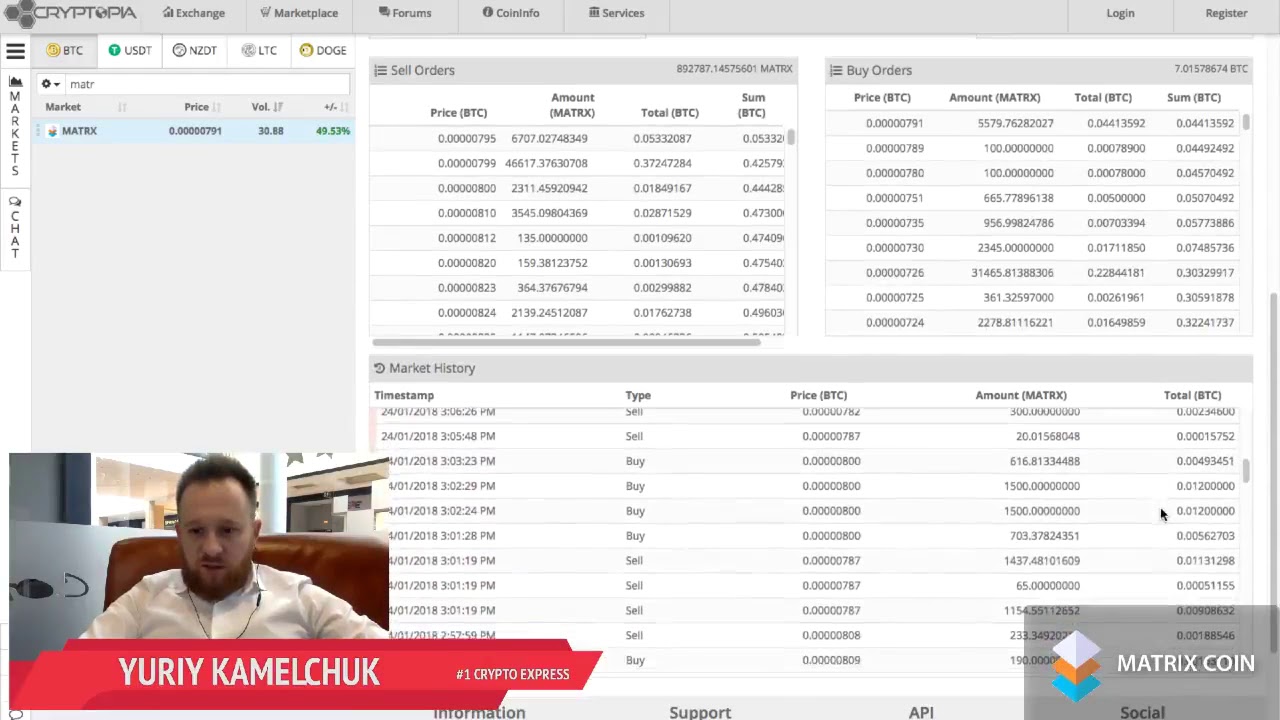Click sell order amount 135.00000000
This screenshot has width=1280, height=720.
552,238
